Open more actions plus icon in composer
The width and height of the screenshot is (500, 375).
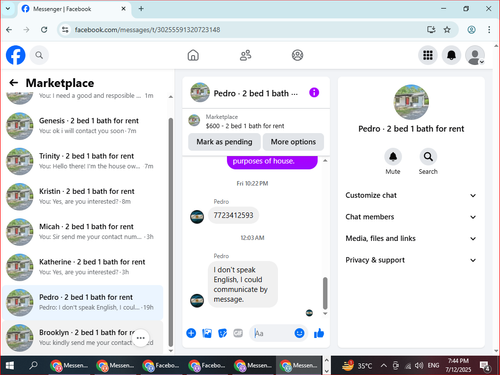191,333
